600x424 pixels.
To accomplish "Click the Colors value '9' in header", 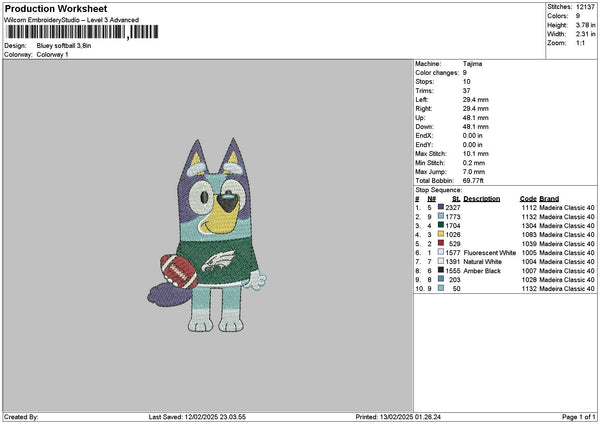I will coord(578,16).
